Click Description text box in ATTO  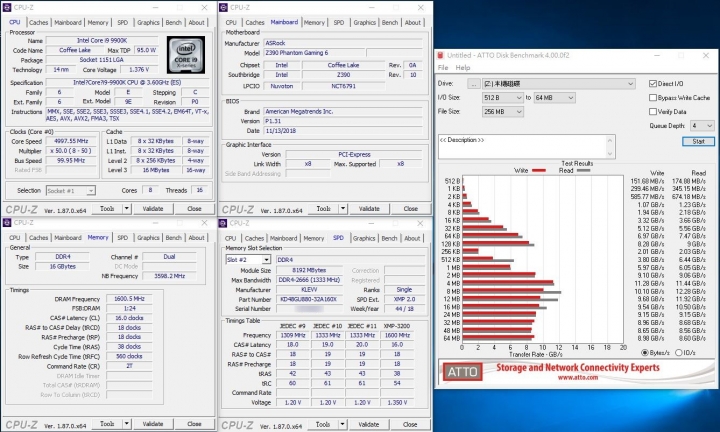(x=523, y=147)
